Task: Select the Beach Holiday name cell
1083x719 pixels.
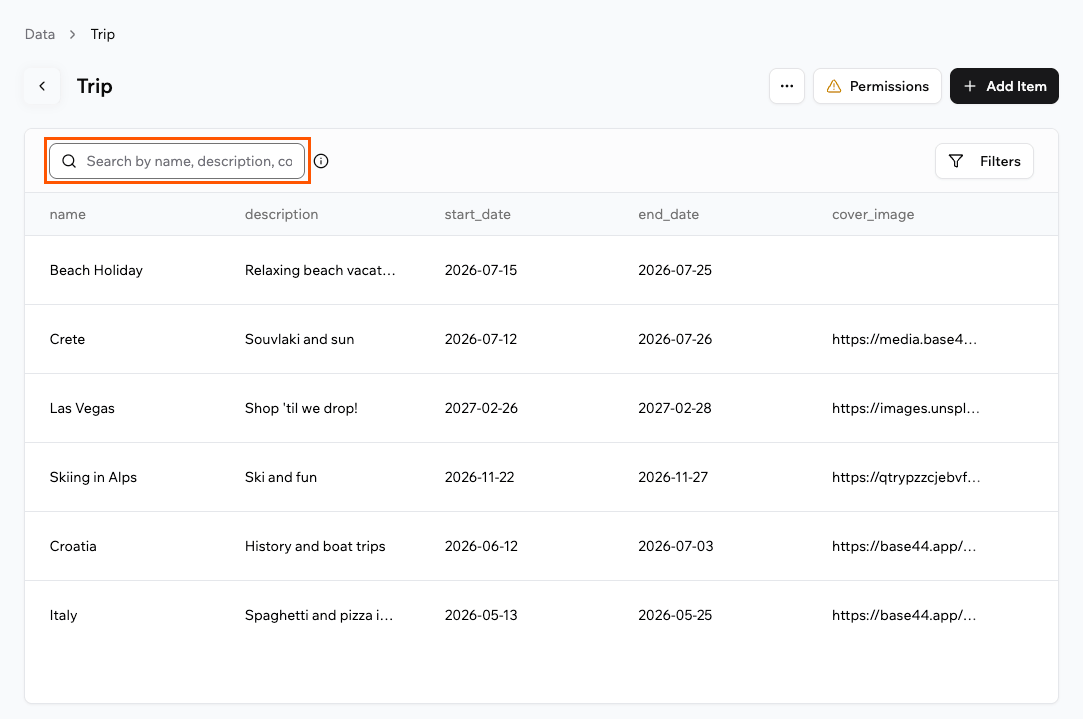Action: click(96, 270)
